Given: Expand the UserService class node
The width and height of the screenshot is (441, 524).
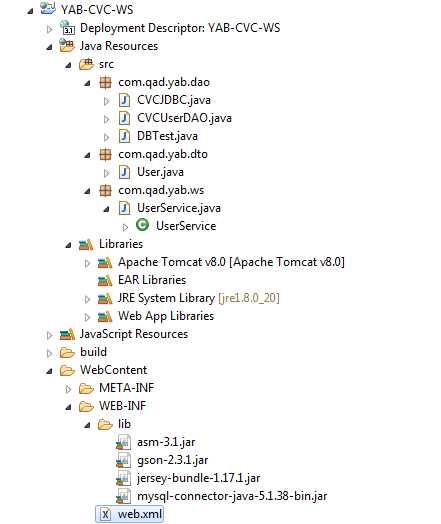Looking at the screenshot, I should click(126, 228).
